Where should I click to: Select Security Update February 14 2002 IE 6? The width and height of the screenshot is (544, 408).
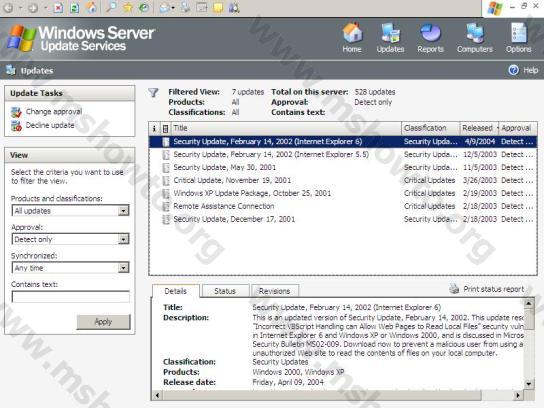tap(343, 141)
